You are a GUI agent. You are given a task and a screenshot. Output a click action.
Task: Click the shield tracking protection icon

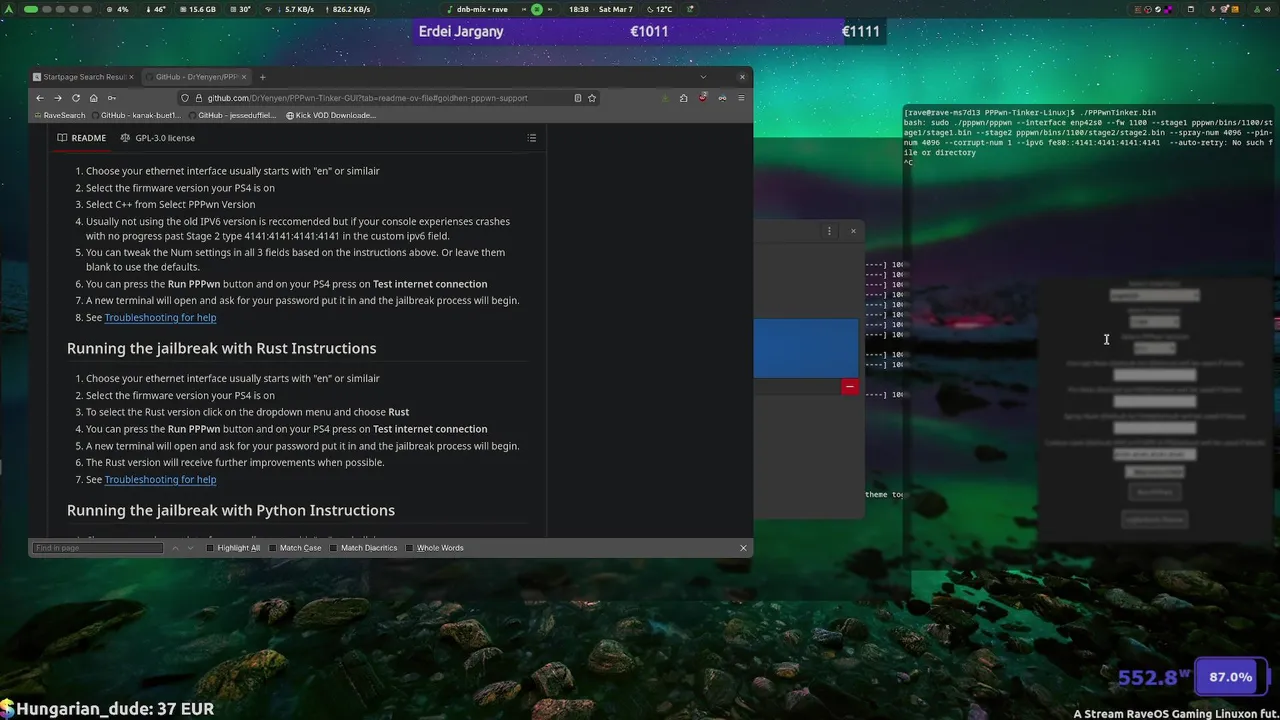pos(185,98)
